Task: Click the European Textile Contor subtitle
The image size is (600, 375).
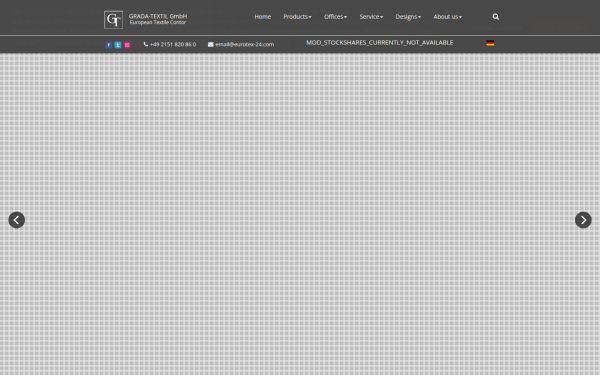Action: coord(158,23)
